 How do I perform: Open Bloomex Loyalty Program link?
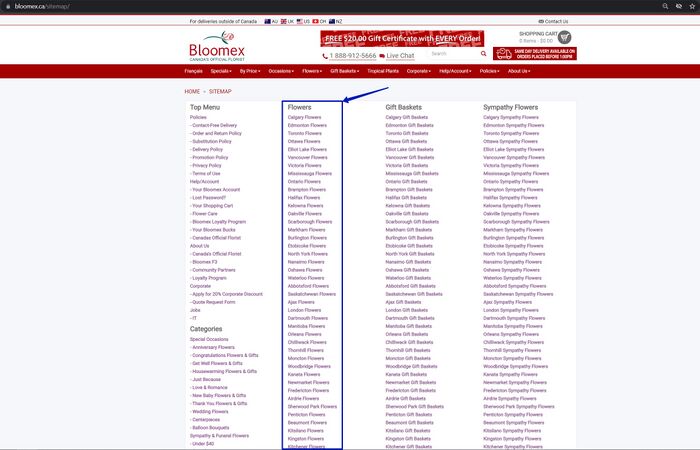(x=218, y=222)
